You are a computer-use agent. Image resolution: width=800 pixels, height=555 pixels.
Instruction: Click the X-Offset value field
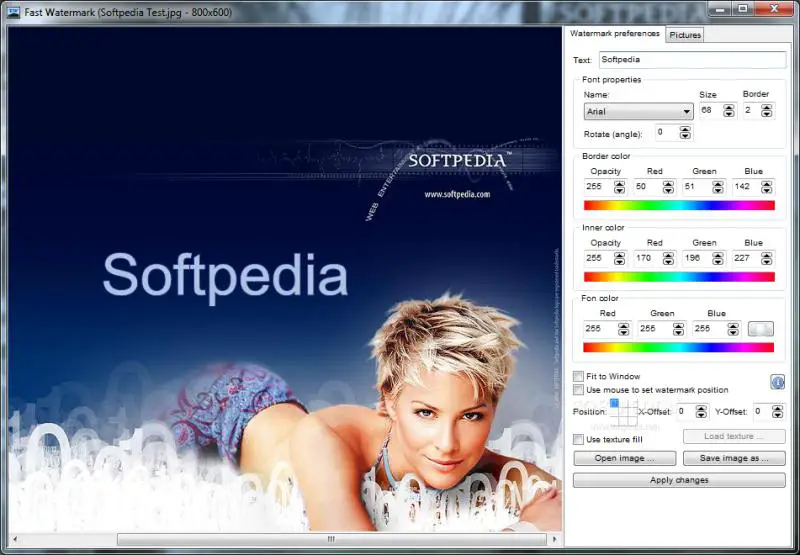[686, 411]
